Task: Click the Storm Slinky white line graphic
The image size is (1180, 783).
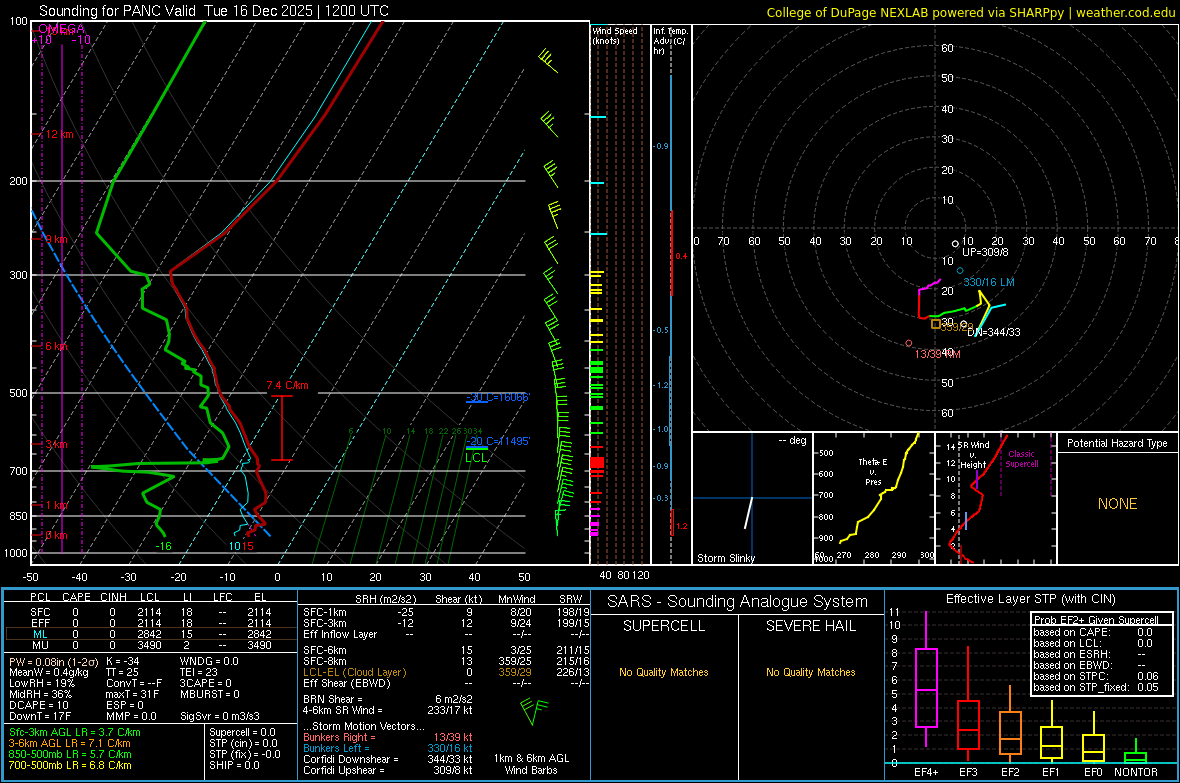Action: 749,513
